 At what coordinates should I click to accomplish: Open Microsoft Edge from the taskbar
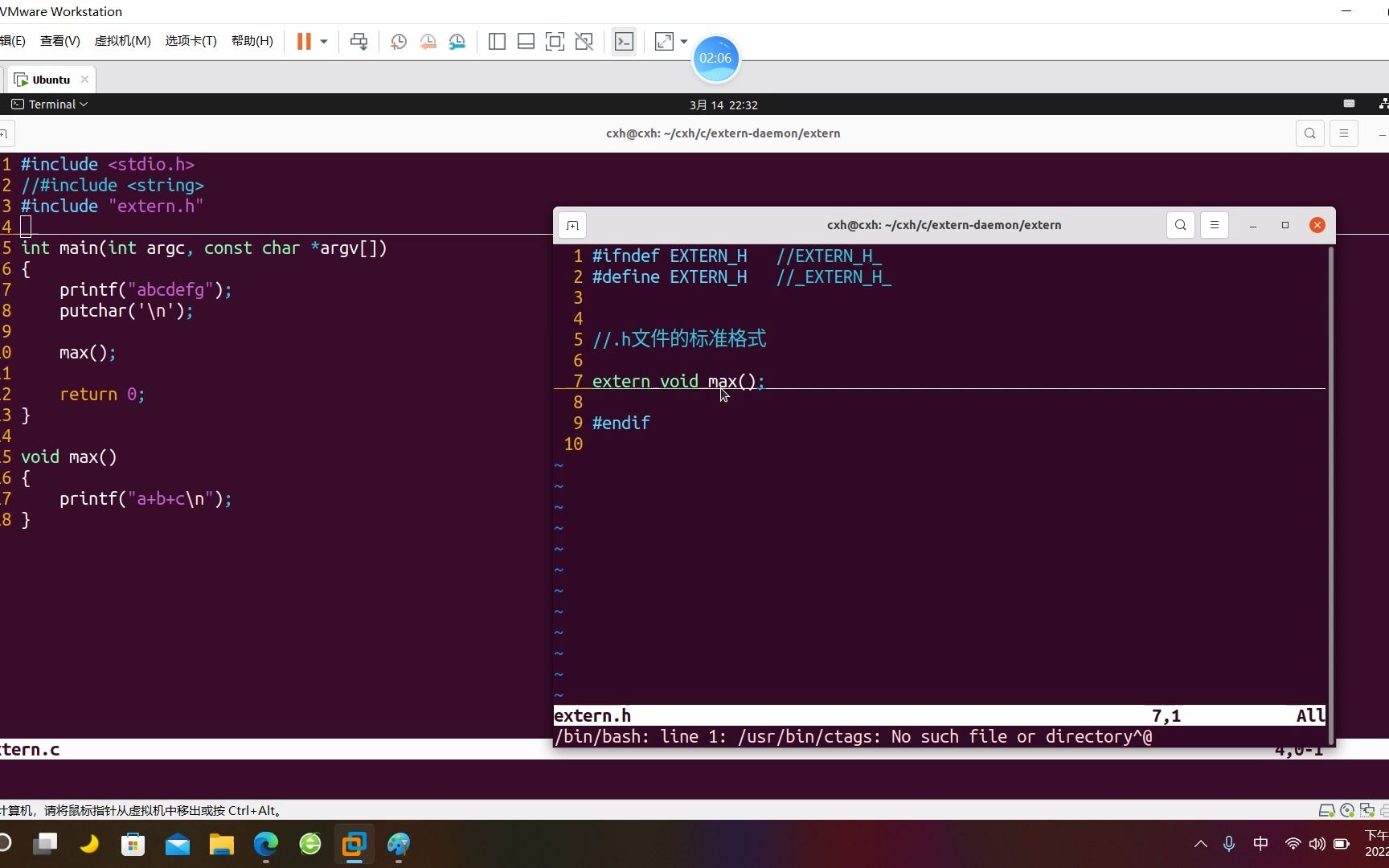pos(266,844)
